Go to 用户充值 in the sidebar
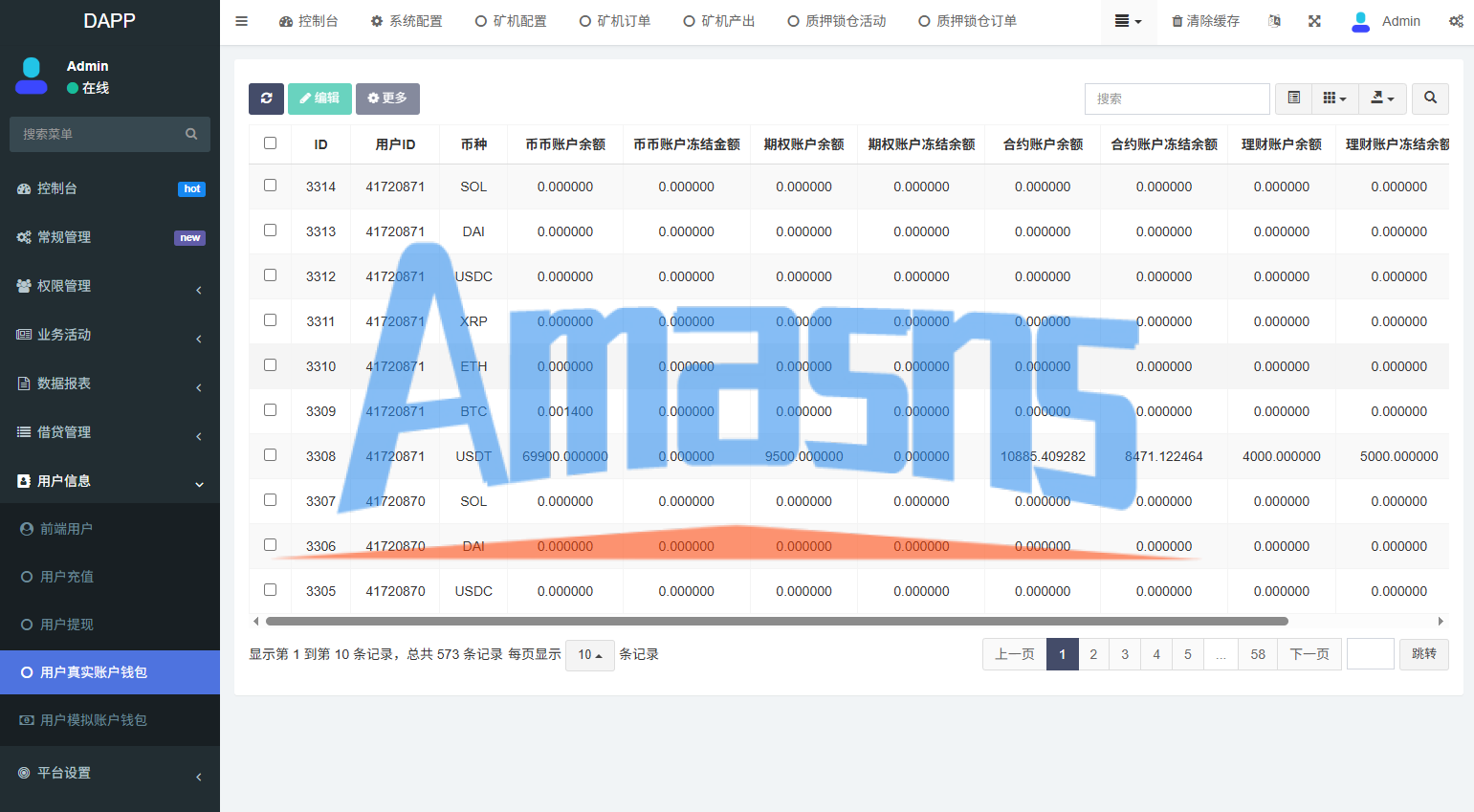 click(110, 577)
